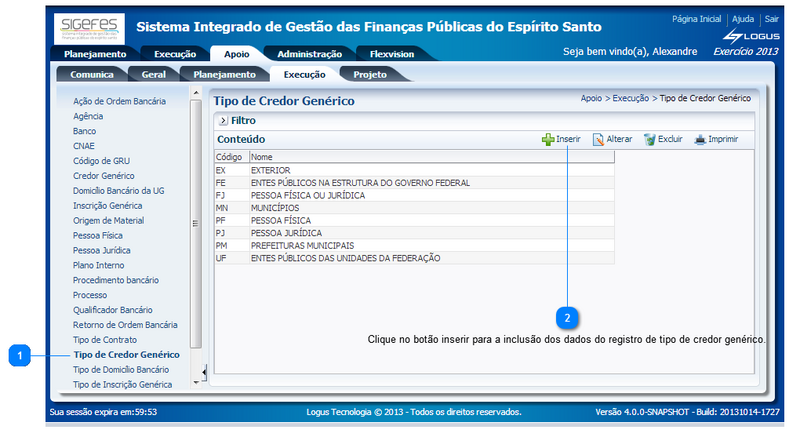800x448 pixels.
Task: Collapse the sidebar with the splitter arrow
Action: tap(204, 372)
